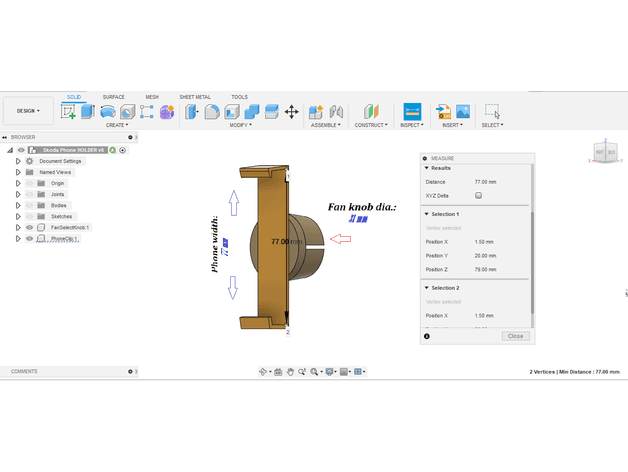Screen dimensions: 628x472
Task: Show the Sketches folder via eye icon
Action: tap(30, 216)
